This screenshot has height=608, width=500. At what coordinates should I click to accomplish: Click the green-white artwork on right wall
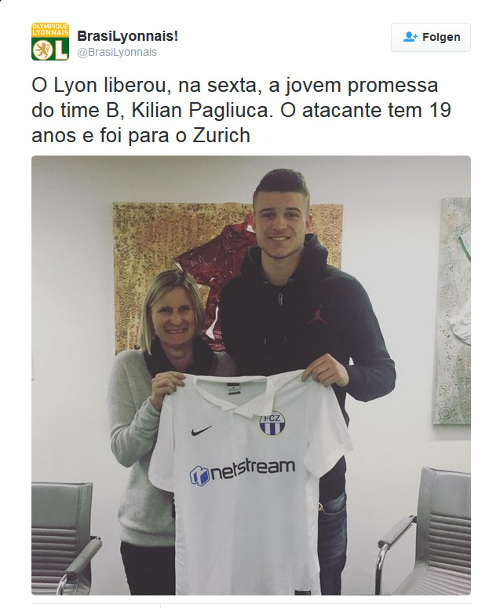(451, 310)
